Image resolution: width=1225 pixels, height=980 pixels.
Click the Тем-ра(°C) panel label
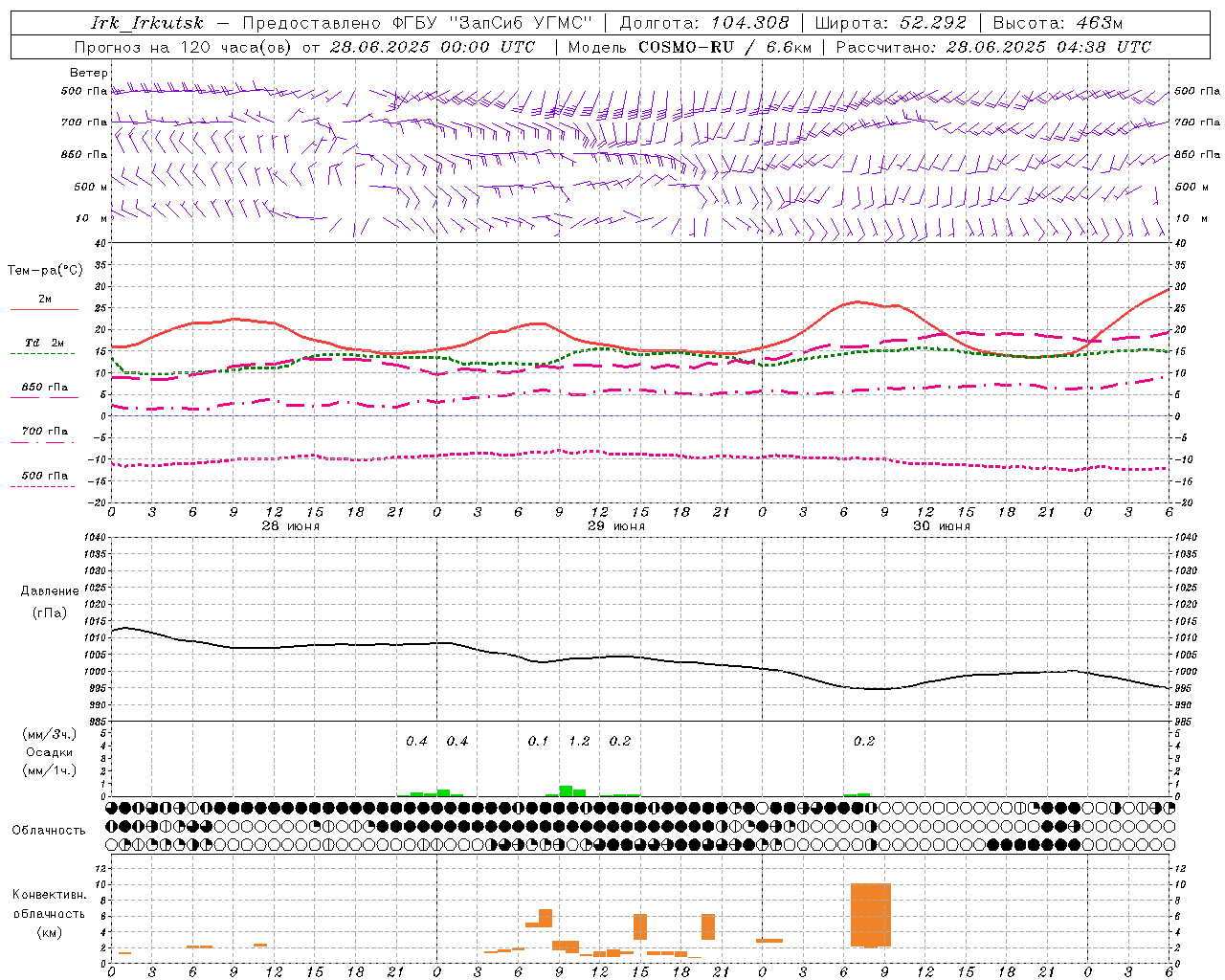(45, 271)
